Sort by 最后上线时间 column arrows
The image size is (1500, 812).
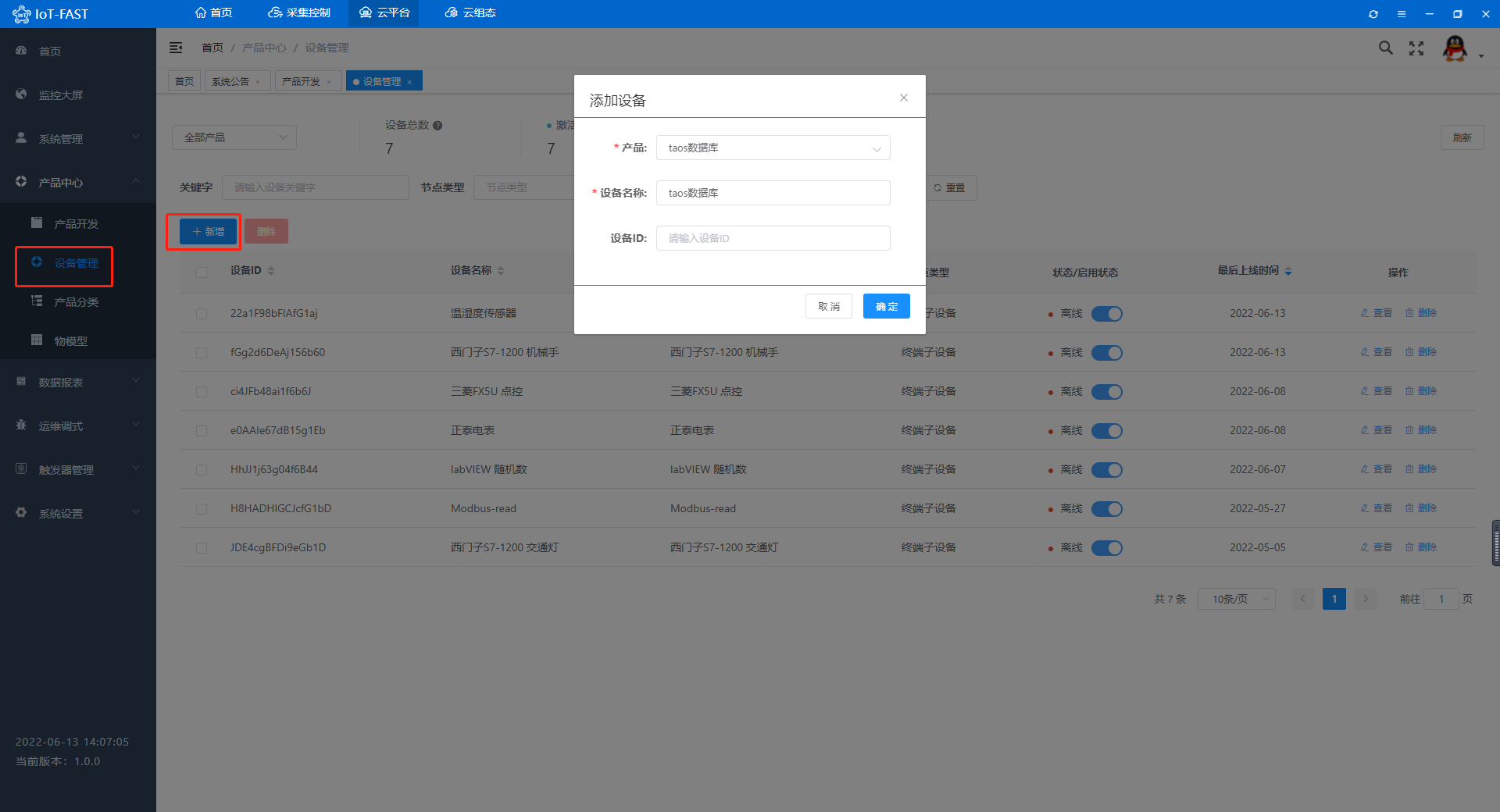pyautogui.click(x=1288, y=271)
